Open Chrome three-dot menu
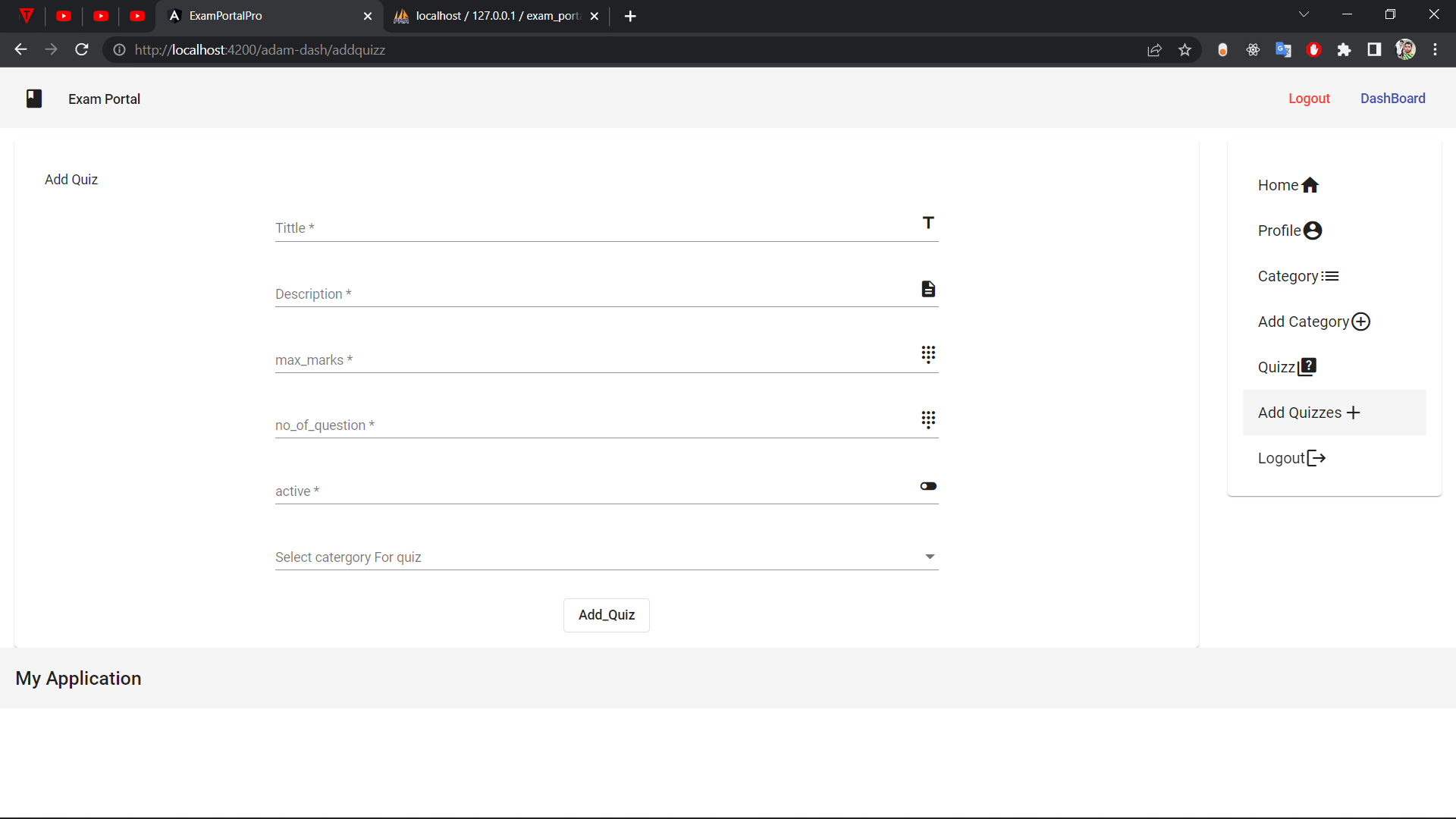Screen dimensions: 1456x819 1435,50
